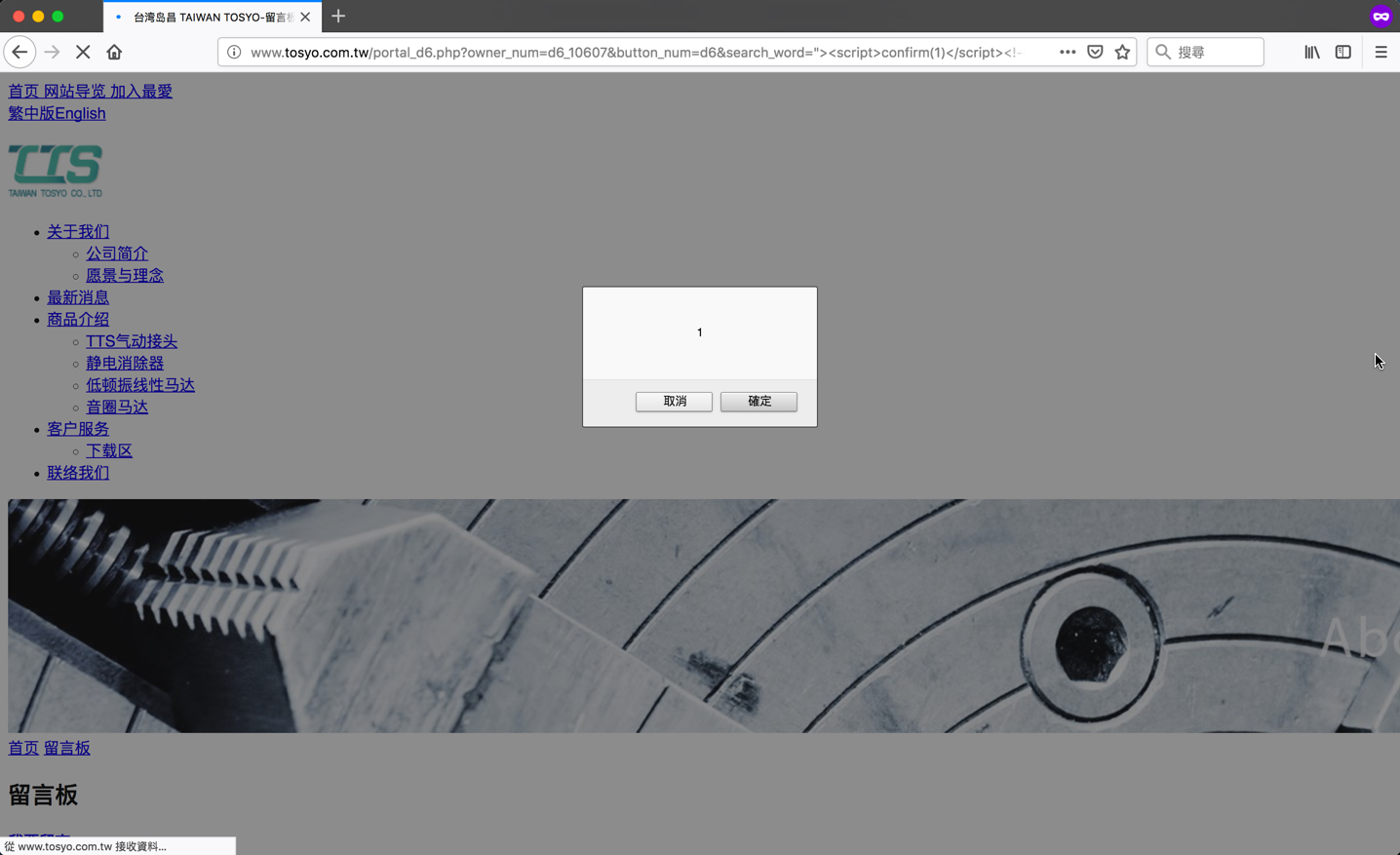This screenshot has width=1400, height=855.
Task: Click the machinery banner image
Action: pyautogui.click(x=704, y=616)
